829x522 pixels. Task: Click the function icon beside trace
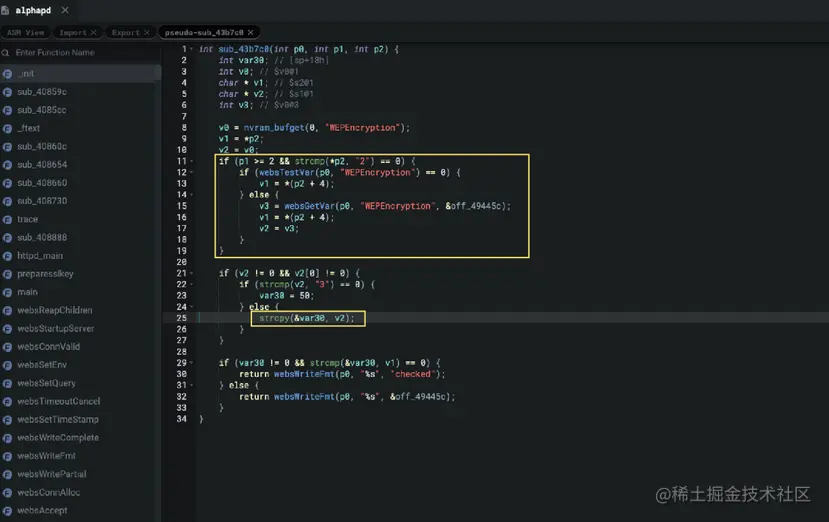click(7, 219)
